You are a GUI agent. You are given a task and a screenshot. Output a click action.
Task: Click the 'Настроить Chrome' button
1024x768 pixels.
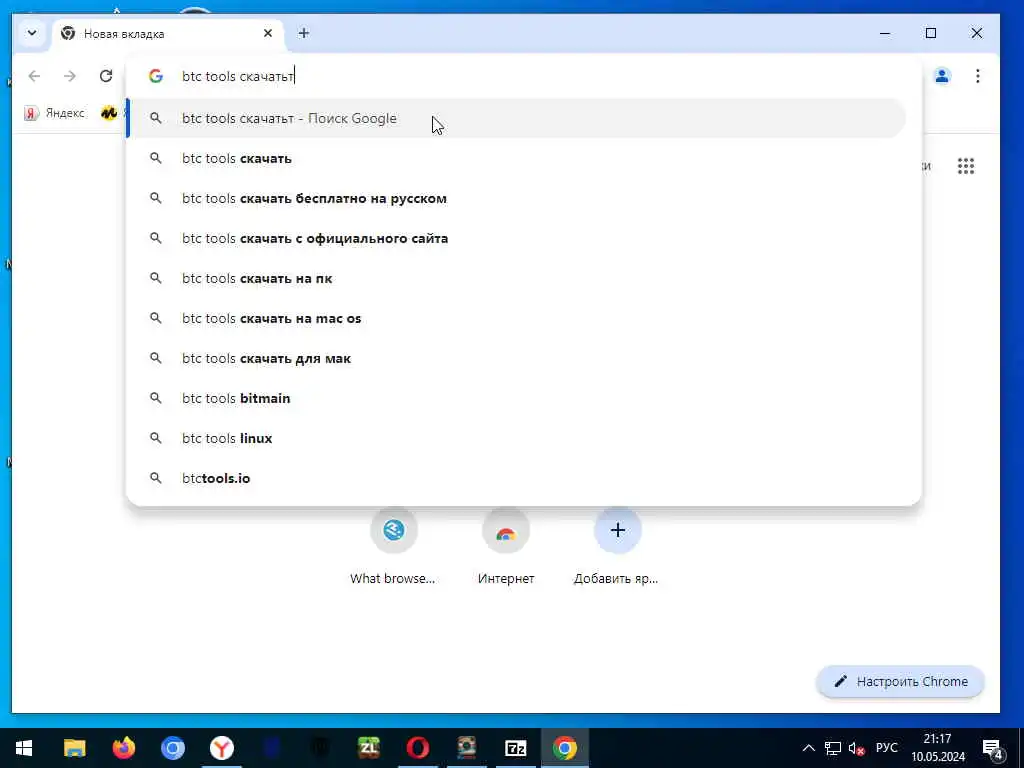point(901,681)
